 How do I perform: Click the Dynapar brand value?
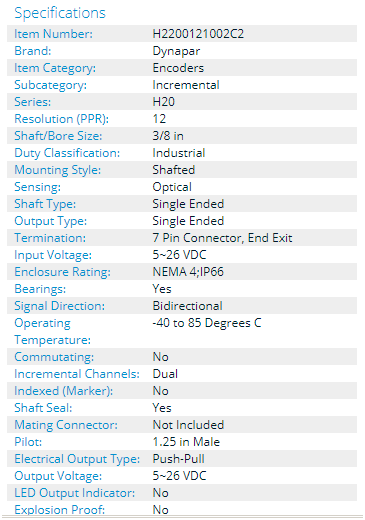point(176,51)
